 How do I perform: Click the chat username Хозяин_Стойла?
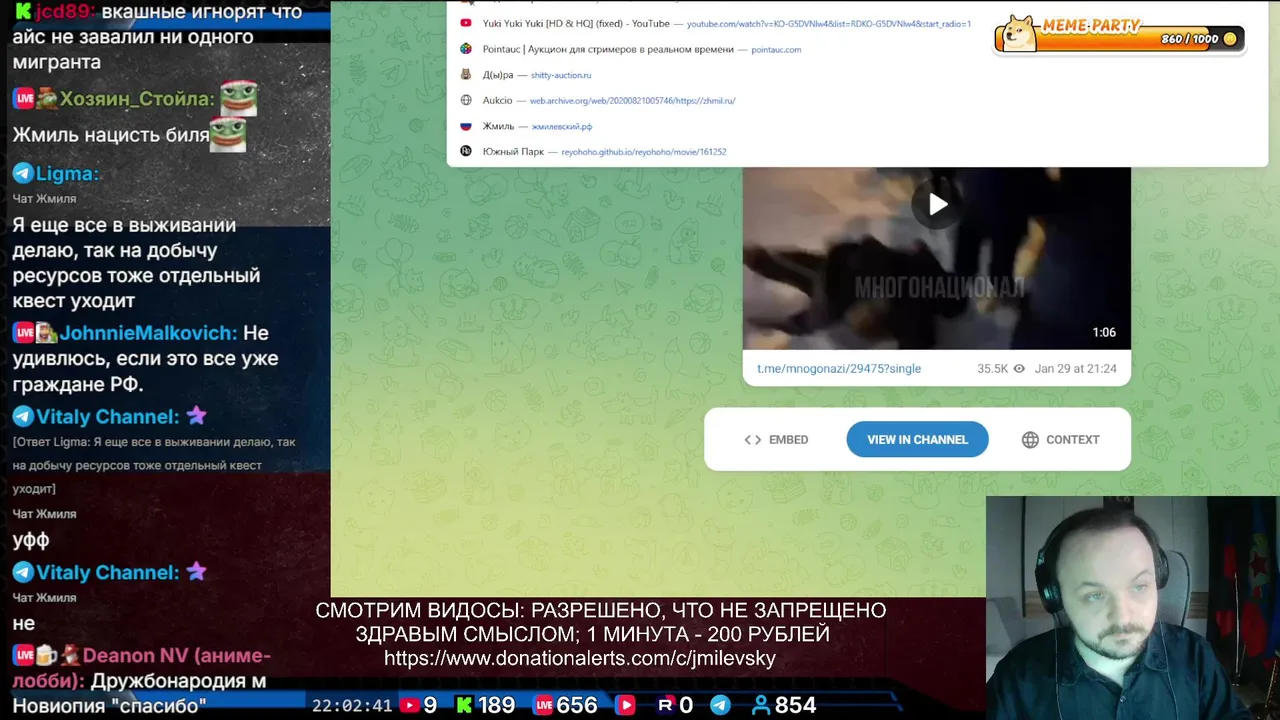click(x=137, y=99)
